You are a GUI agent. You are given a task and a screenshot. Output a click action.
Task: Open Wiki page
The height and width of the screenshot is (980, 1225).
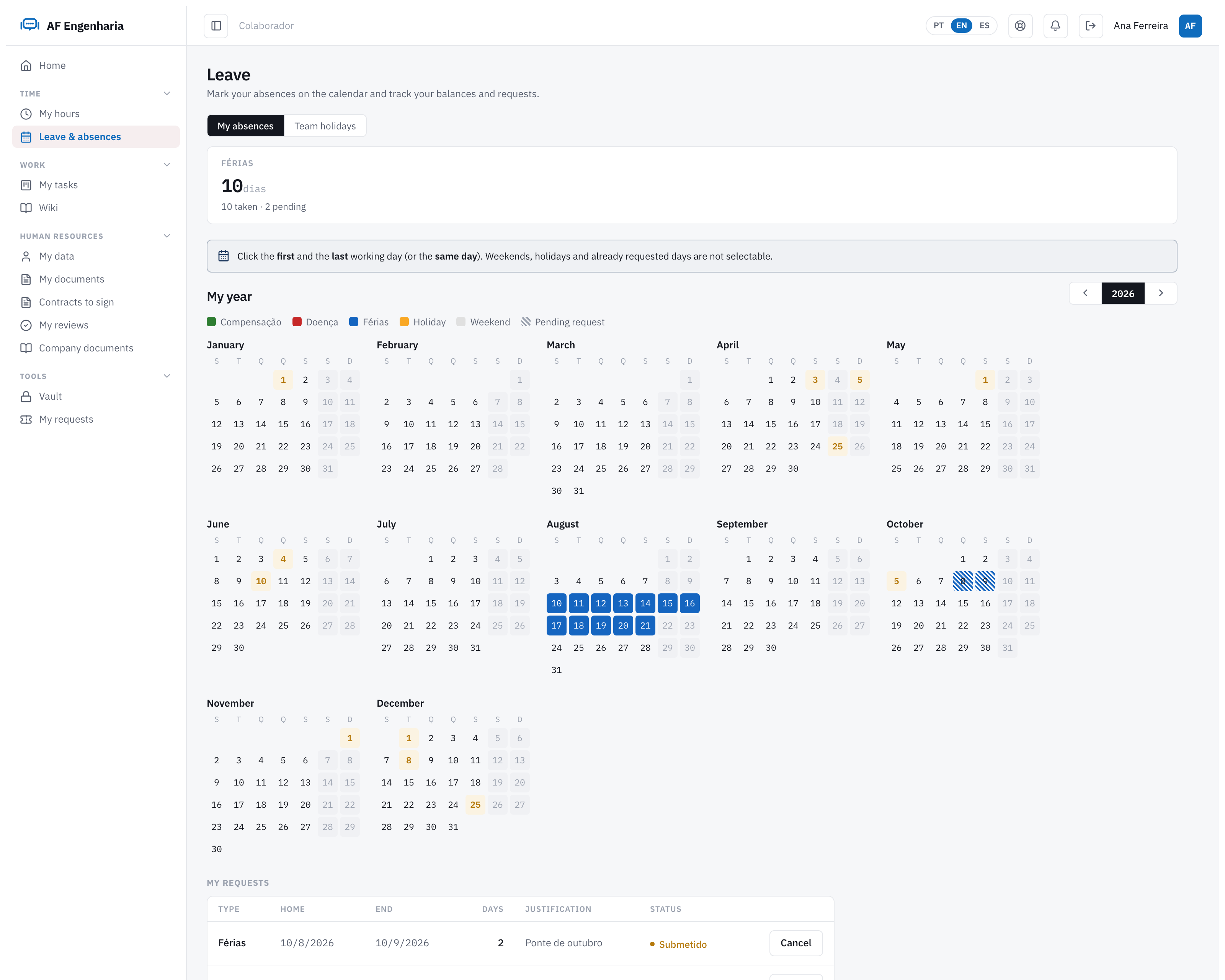point(96,208)
